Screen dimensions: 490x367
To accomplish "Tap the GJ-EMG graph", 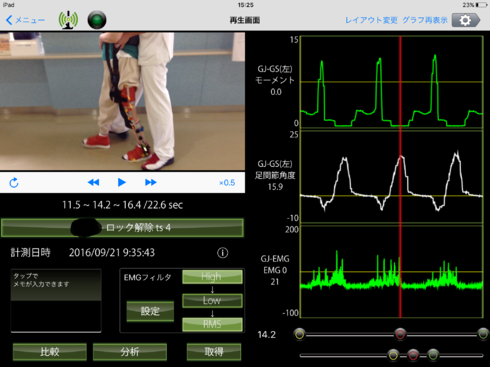I will click(392, 271).
